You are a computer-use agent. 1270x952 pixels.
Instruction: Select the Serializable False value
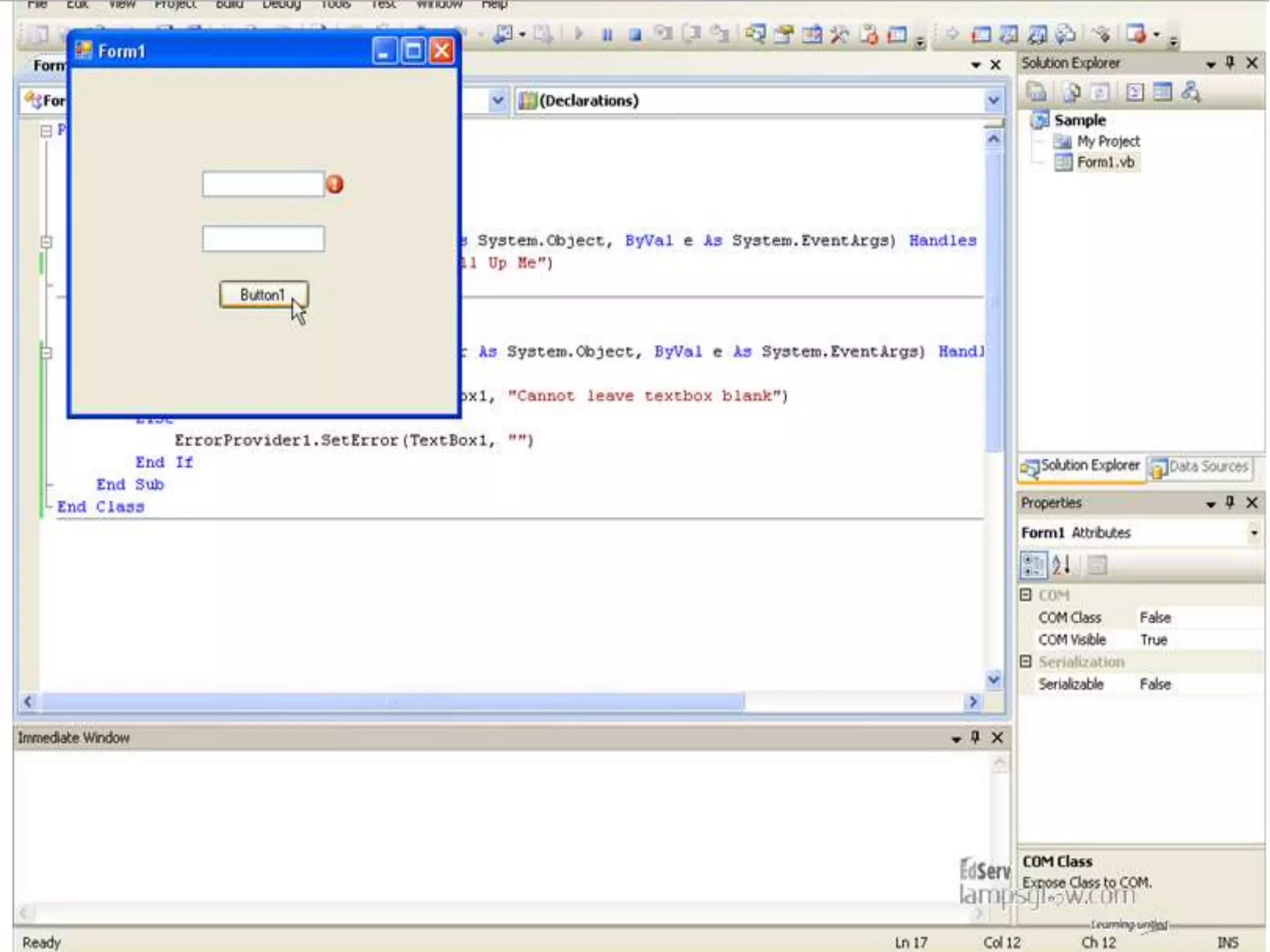(1155, 684)
